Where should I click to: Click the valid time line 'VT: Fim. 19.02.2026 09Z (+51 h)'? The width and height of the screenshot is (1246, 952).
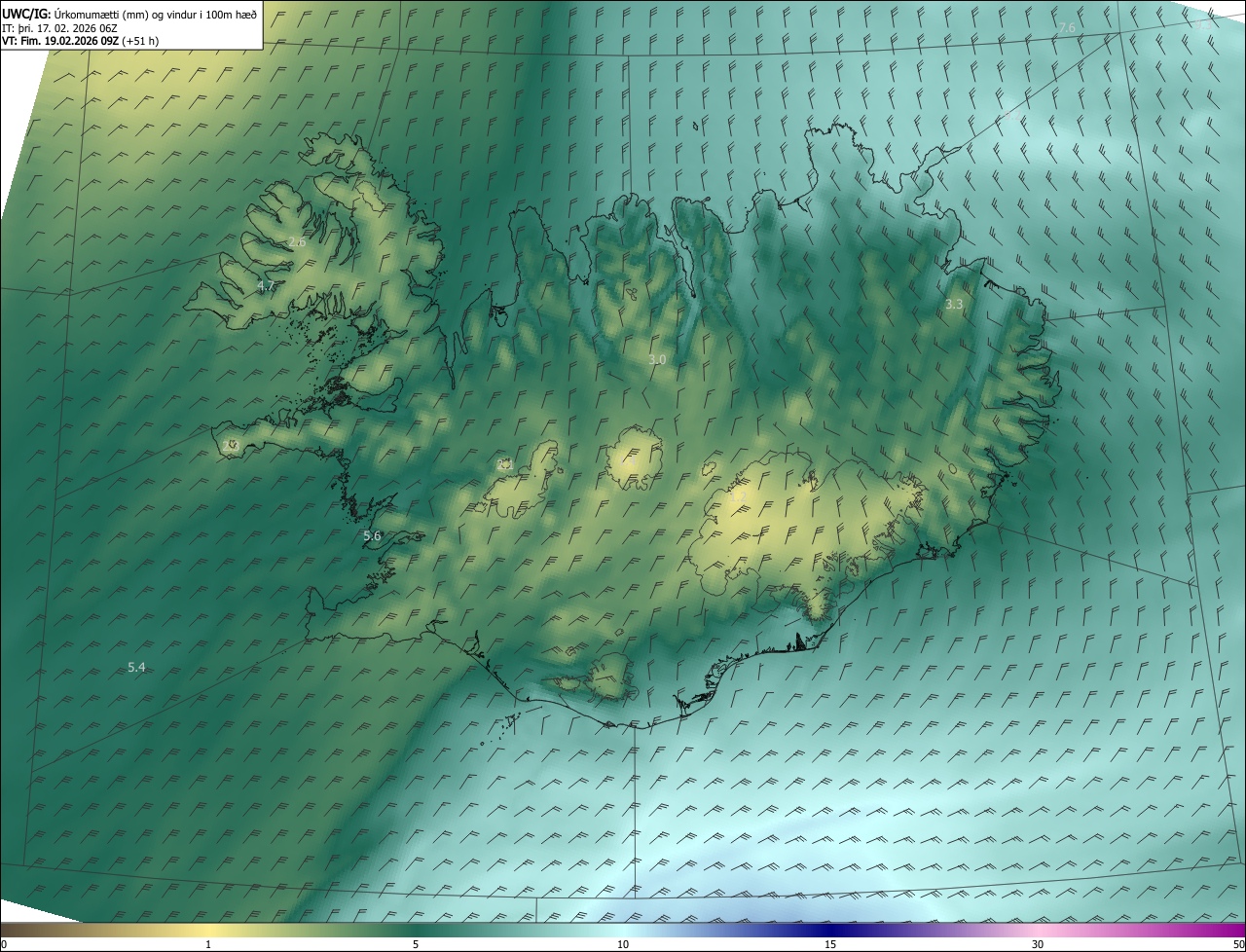[x=81, y=41]
